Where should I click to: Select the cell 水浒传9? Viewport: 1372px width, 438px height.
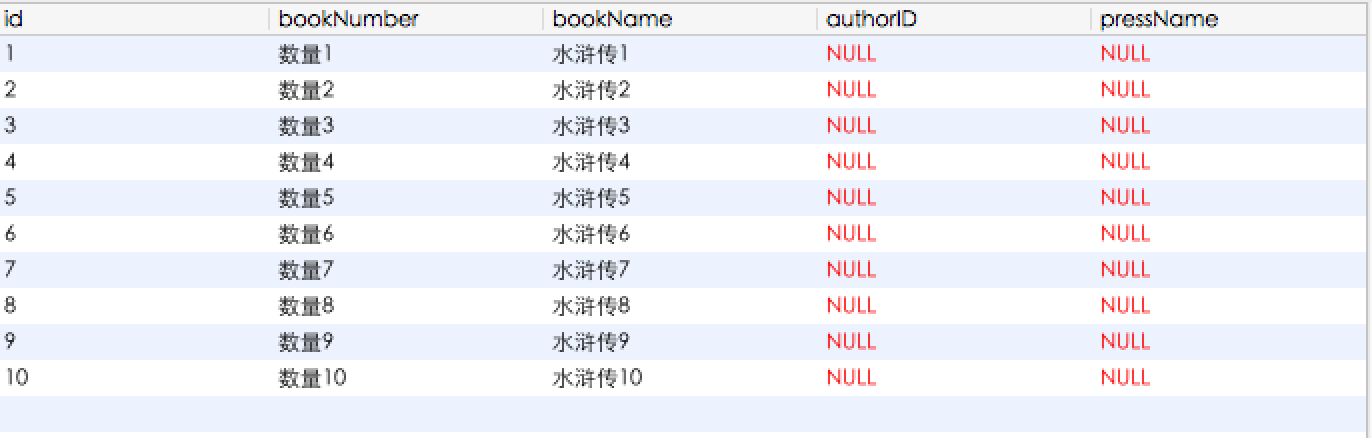click(x=681, y=342)
